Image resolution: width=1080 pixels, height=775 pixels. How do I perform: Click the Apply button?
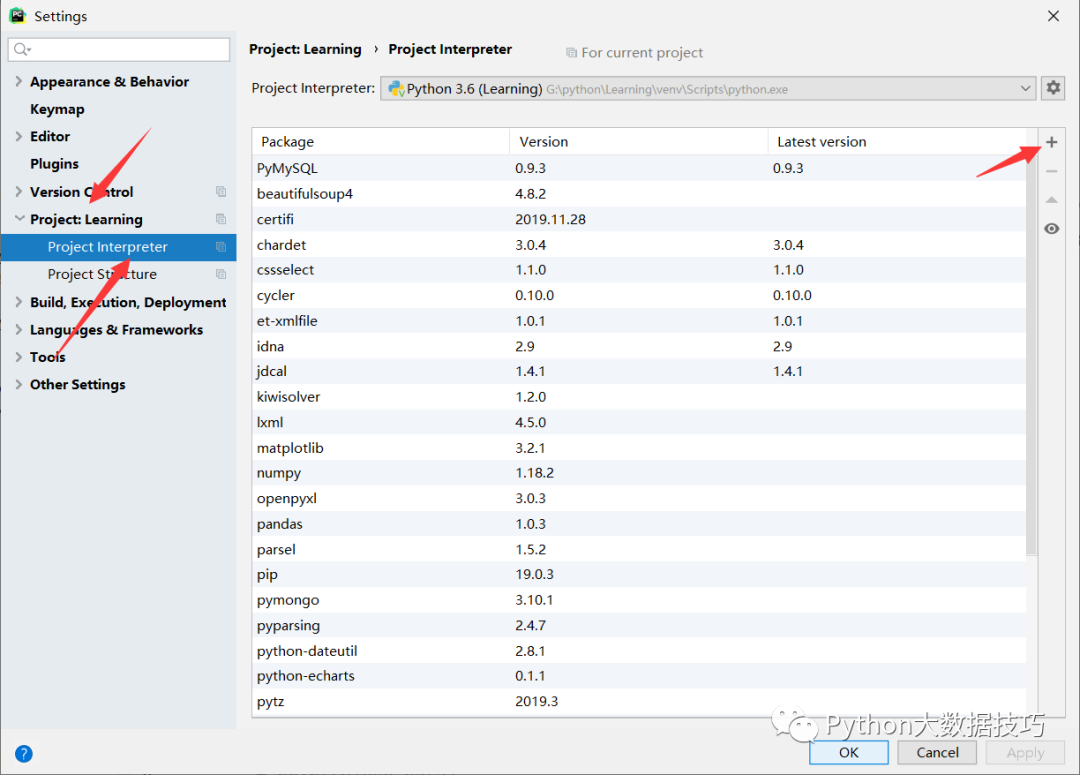1026,752
